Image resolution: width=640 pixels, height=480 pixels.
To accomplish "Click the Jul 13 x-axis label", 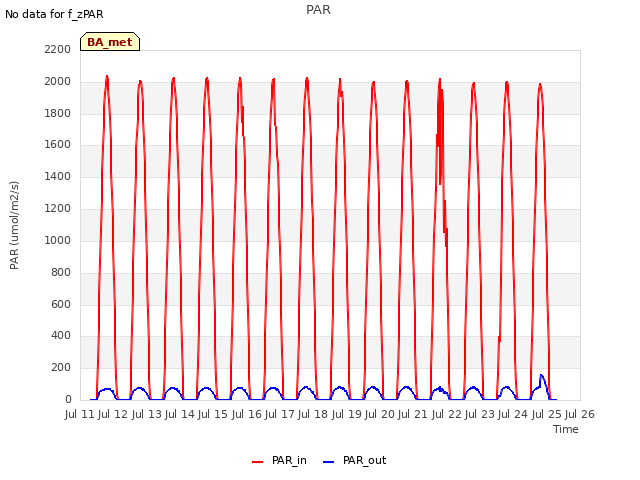I will click(x=147, y=414).
